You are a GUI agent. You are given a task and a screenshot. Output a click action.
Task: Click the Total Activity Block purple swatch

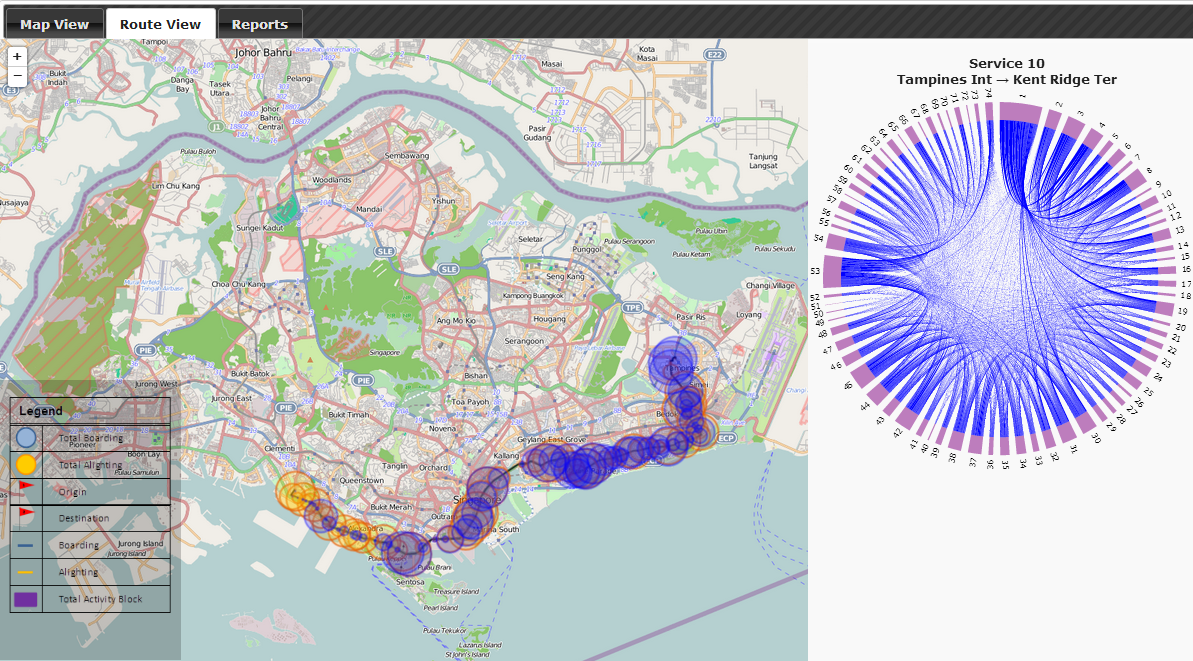26,599
